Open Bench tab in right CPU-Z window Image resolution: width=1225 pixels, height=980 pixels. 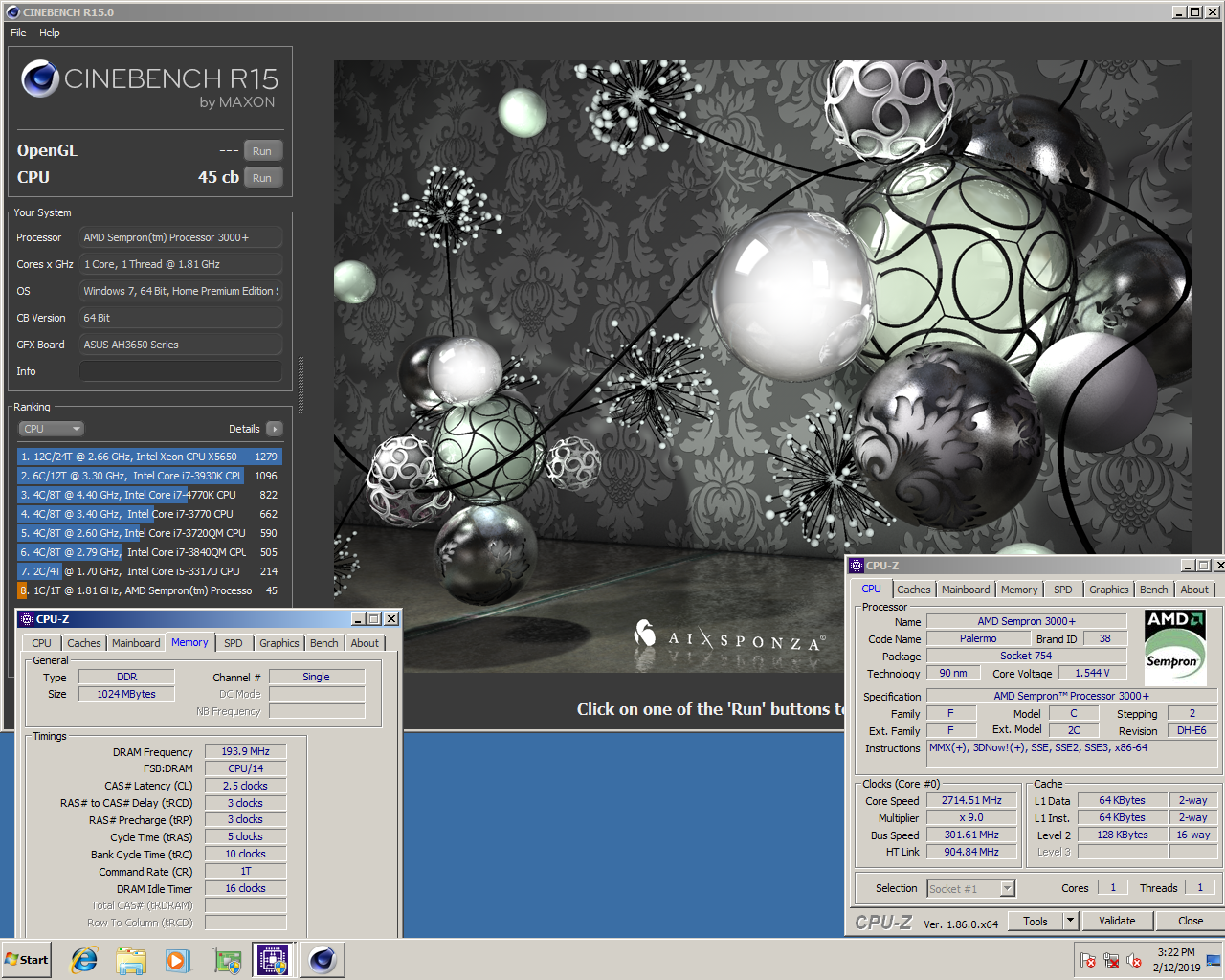1153,590
